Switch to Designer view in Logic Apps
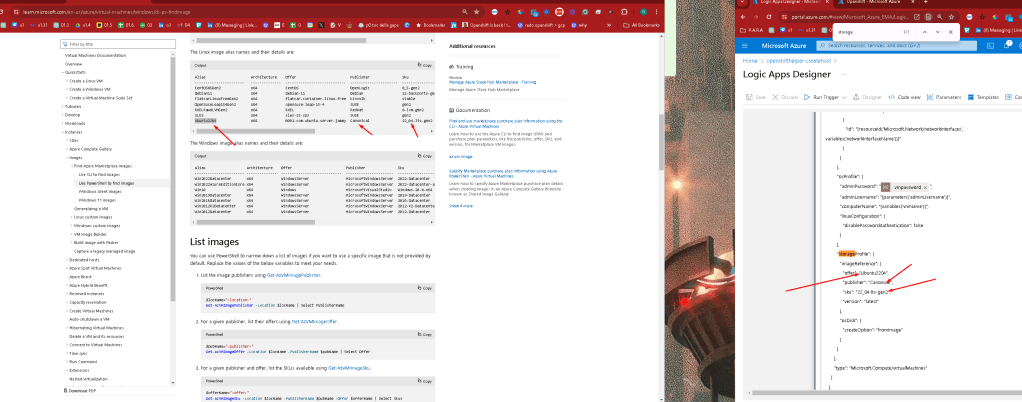Image resolution: width=1022 pixels, height=402 pixels. coord(868,97)
